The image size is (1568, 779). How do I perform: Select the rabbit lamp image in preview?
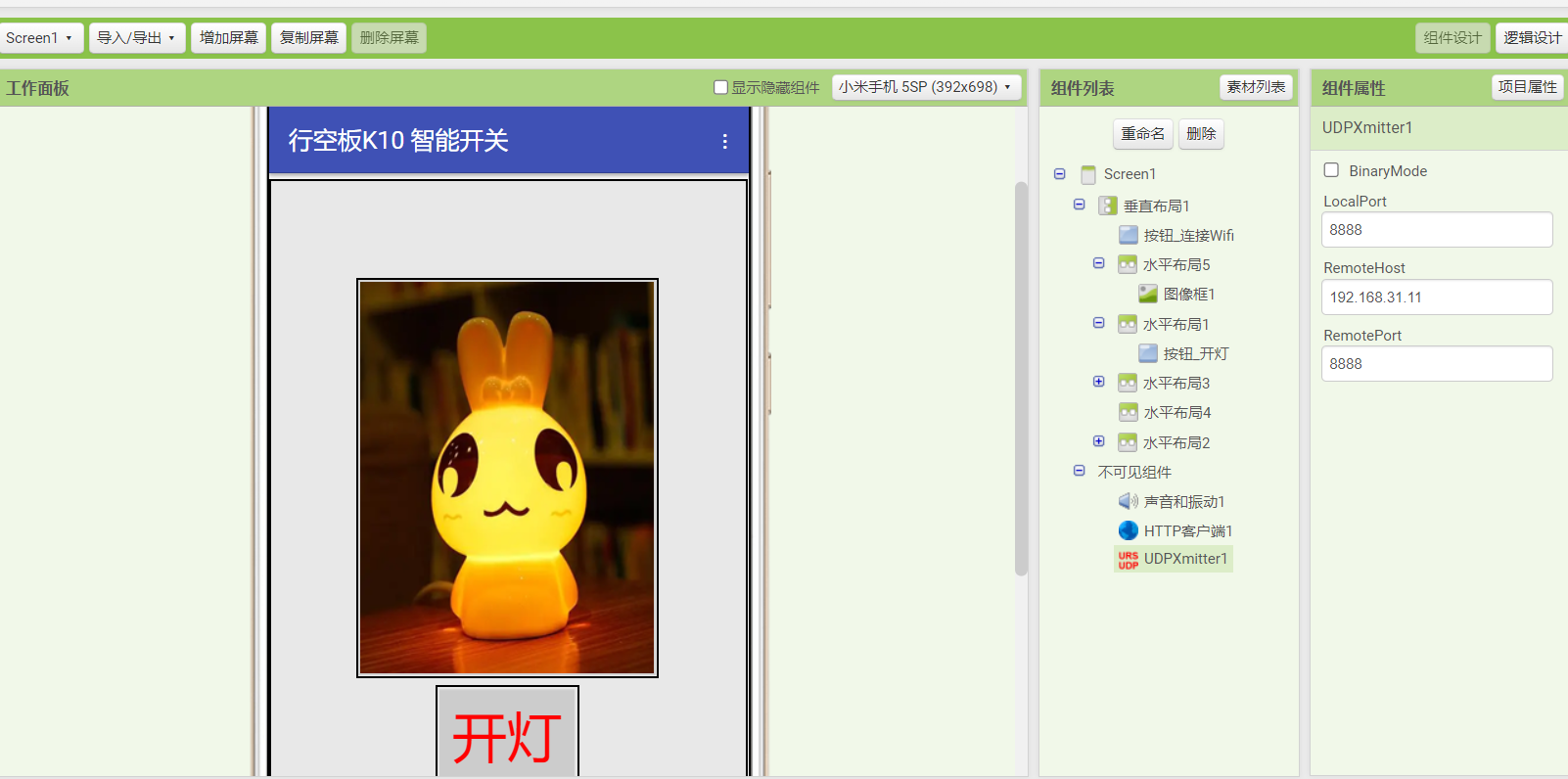pyautogui.click(x=507, y=478)
